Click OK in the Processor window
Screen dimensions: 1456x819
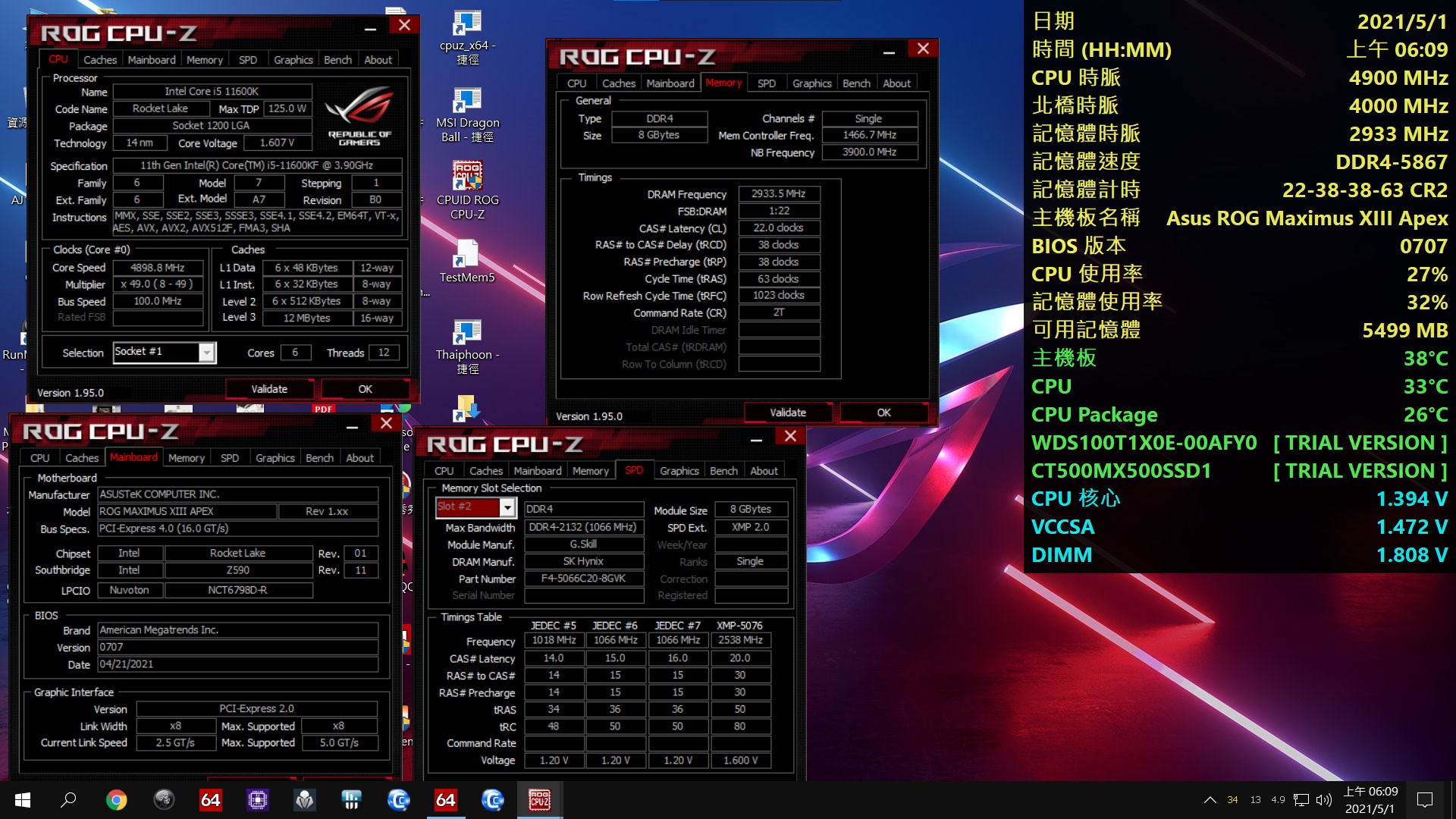pyautogui.click(x=366, y=389)
